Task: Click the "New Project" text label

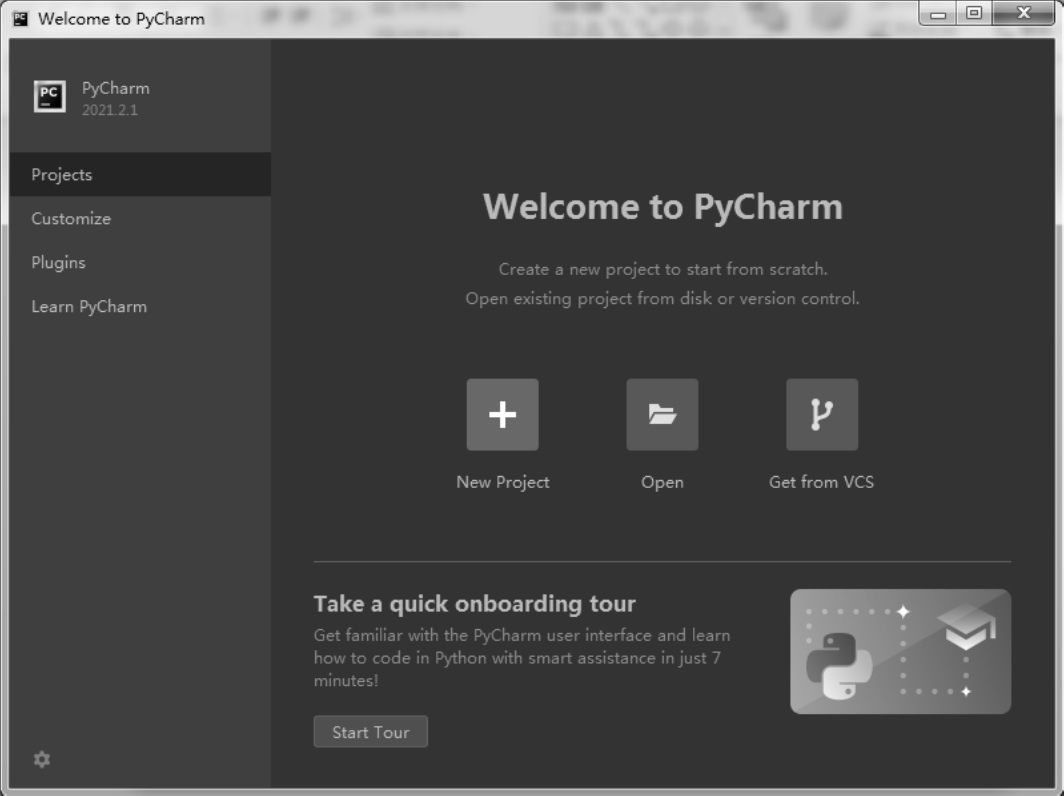Action: click(502, 482)
